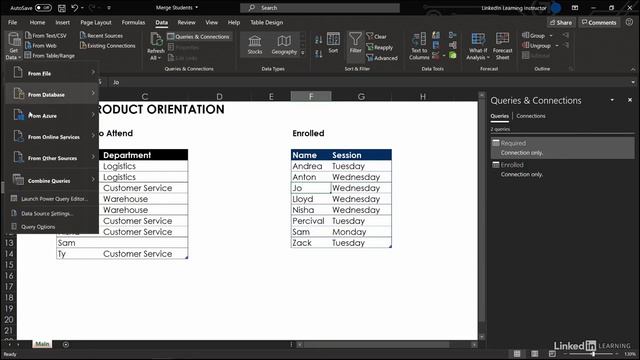Open the Get Data dropdown
640x360 pixels.
(13, 46)
